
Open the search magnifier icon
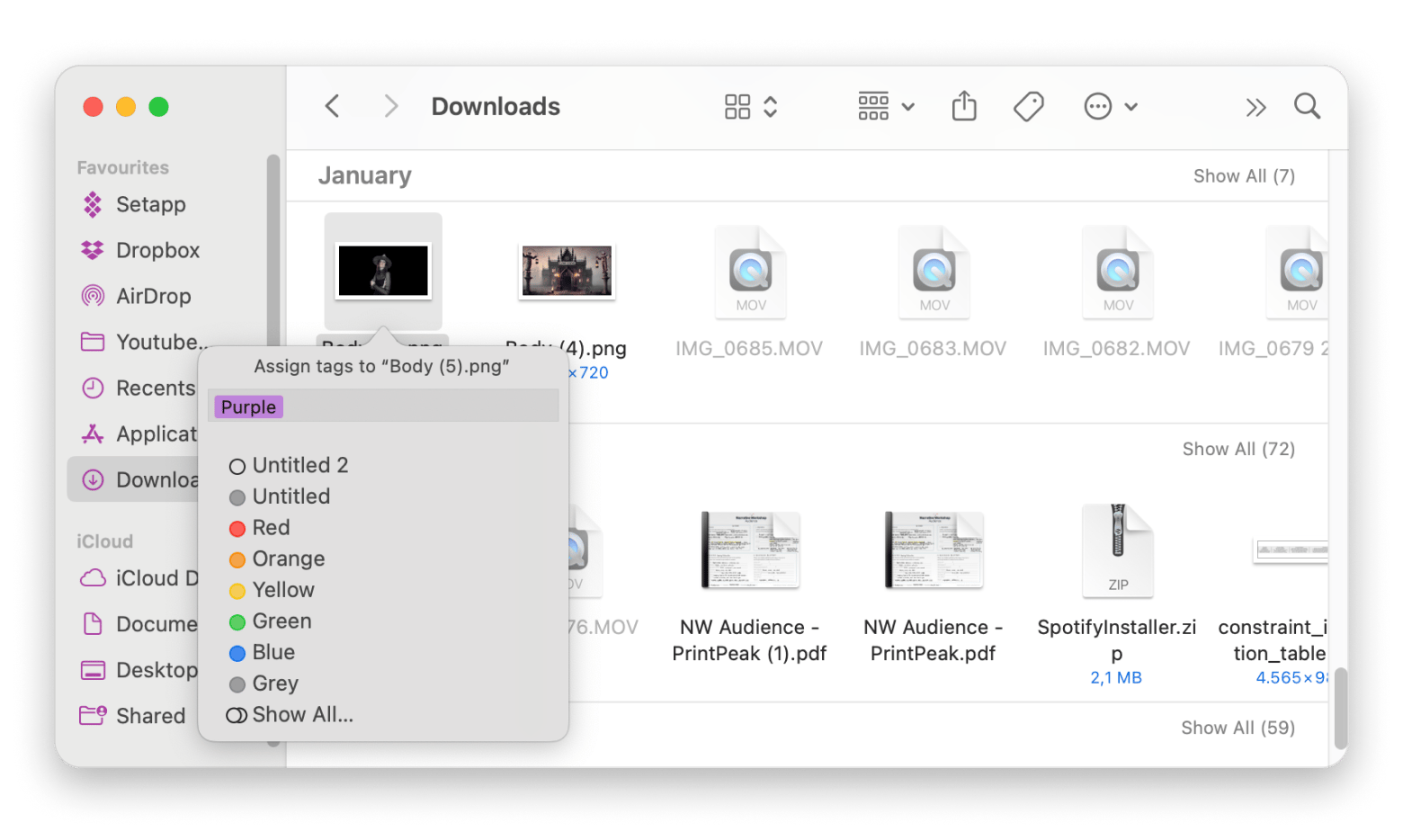pos(1307,106)
